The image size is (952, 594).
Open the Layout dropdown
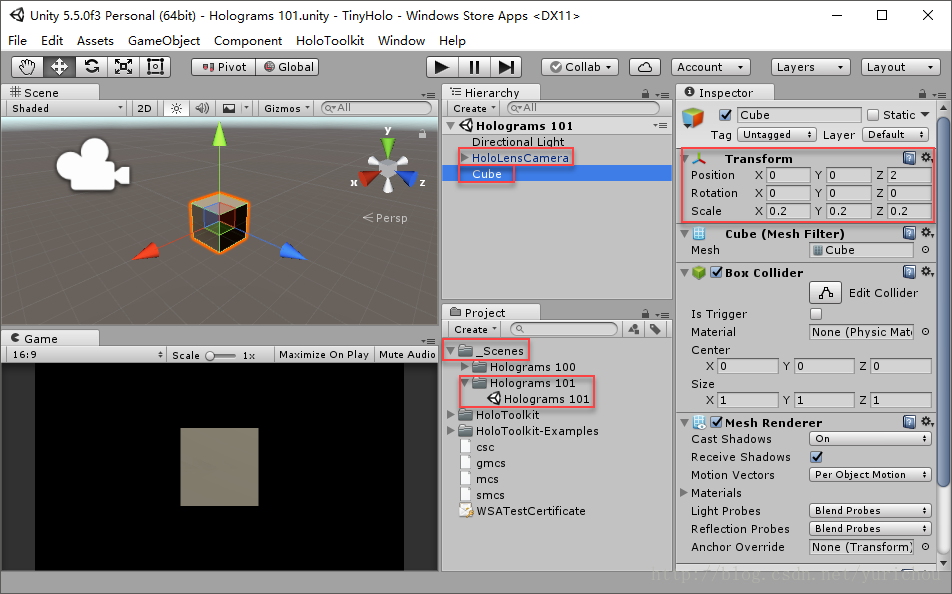900,67
